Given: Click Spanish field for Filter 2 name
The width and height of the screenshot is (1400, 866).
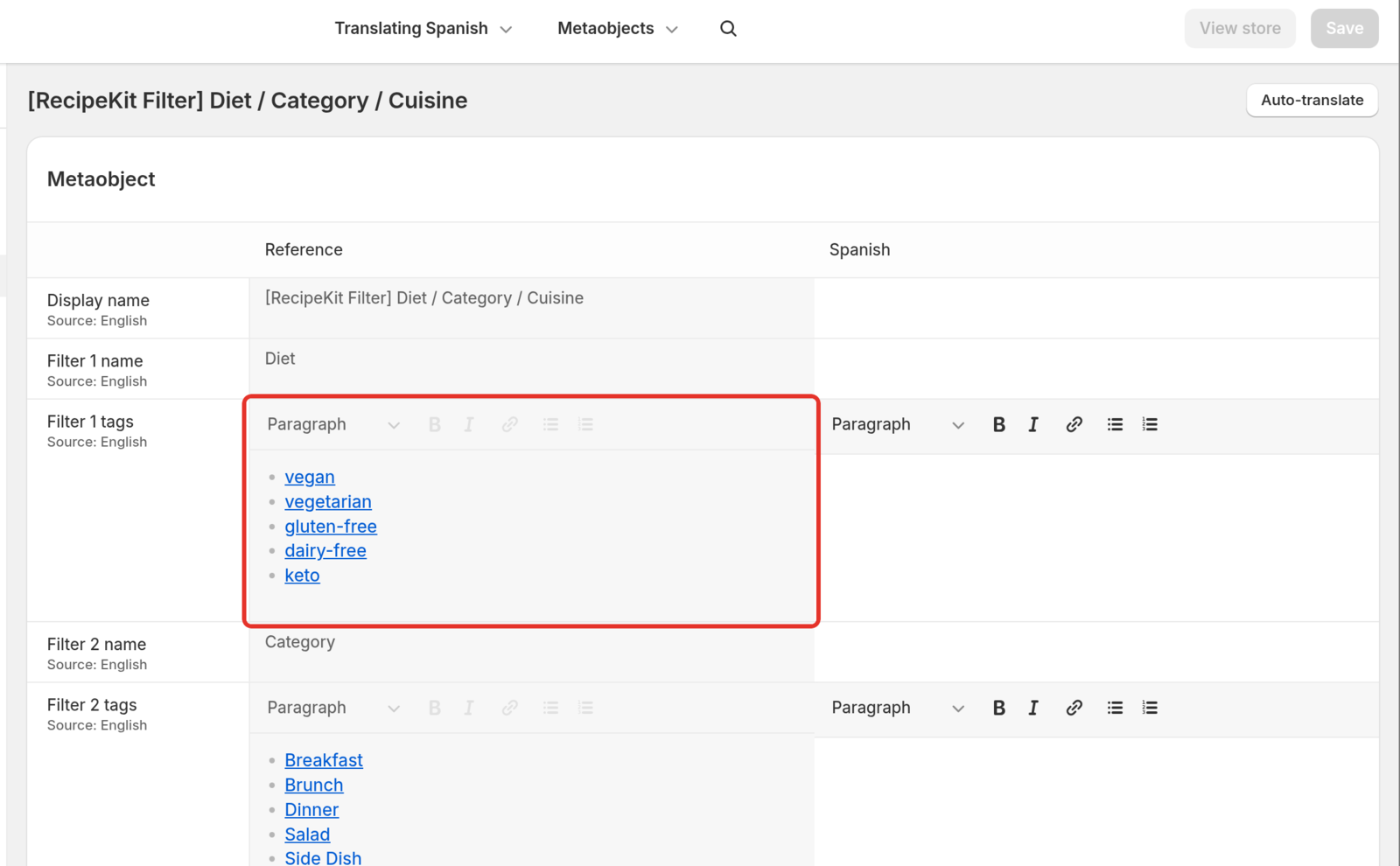Looking at the screenshot, I should (1096, 653).
